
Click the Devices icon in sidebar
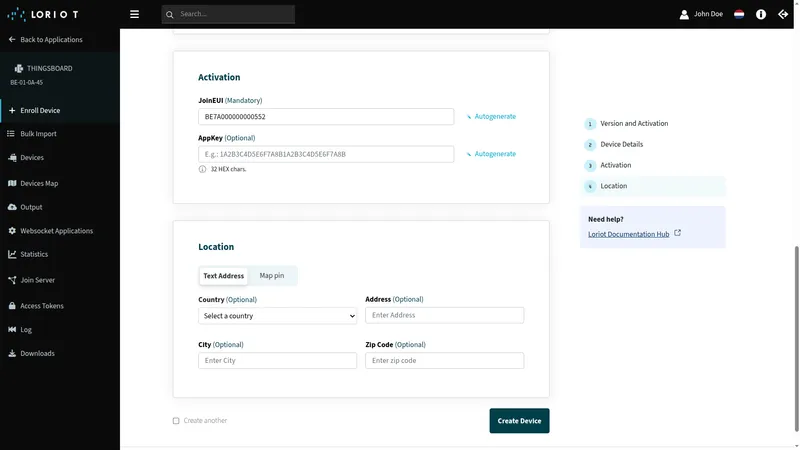coord(12,158)
